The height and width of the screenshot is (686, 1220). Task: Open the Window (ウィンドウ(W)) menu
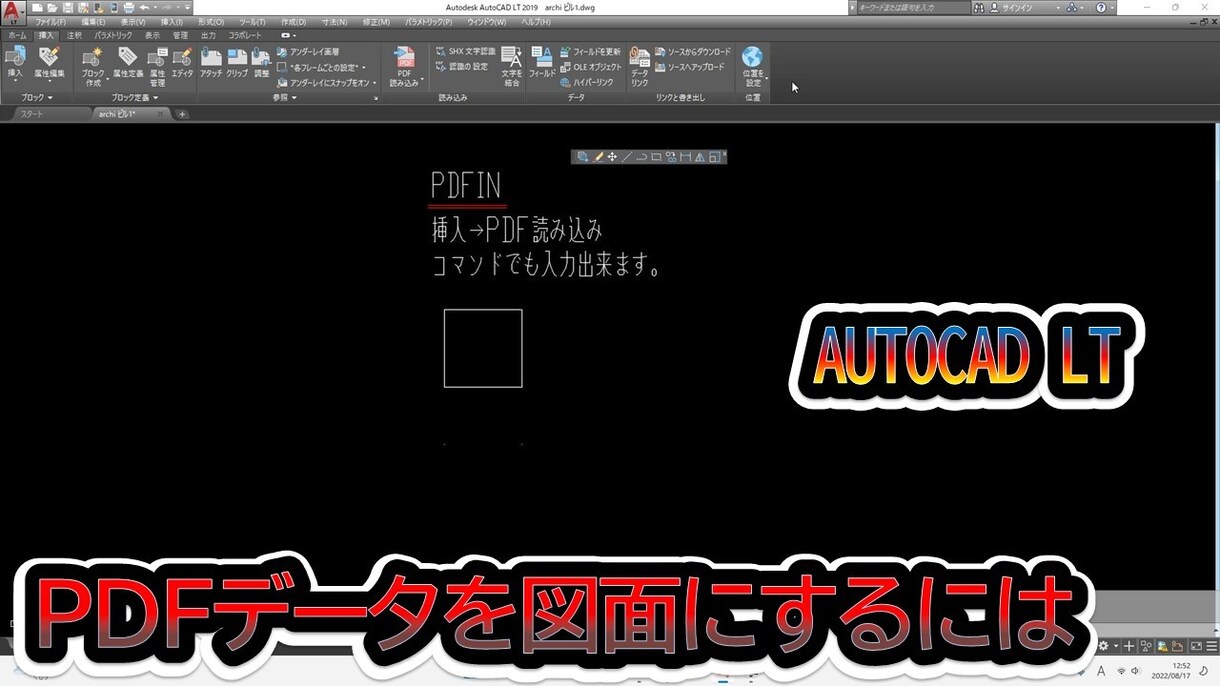coord(487,22)
